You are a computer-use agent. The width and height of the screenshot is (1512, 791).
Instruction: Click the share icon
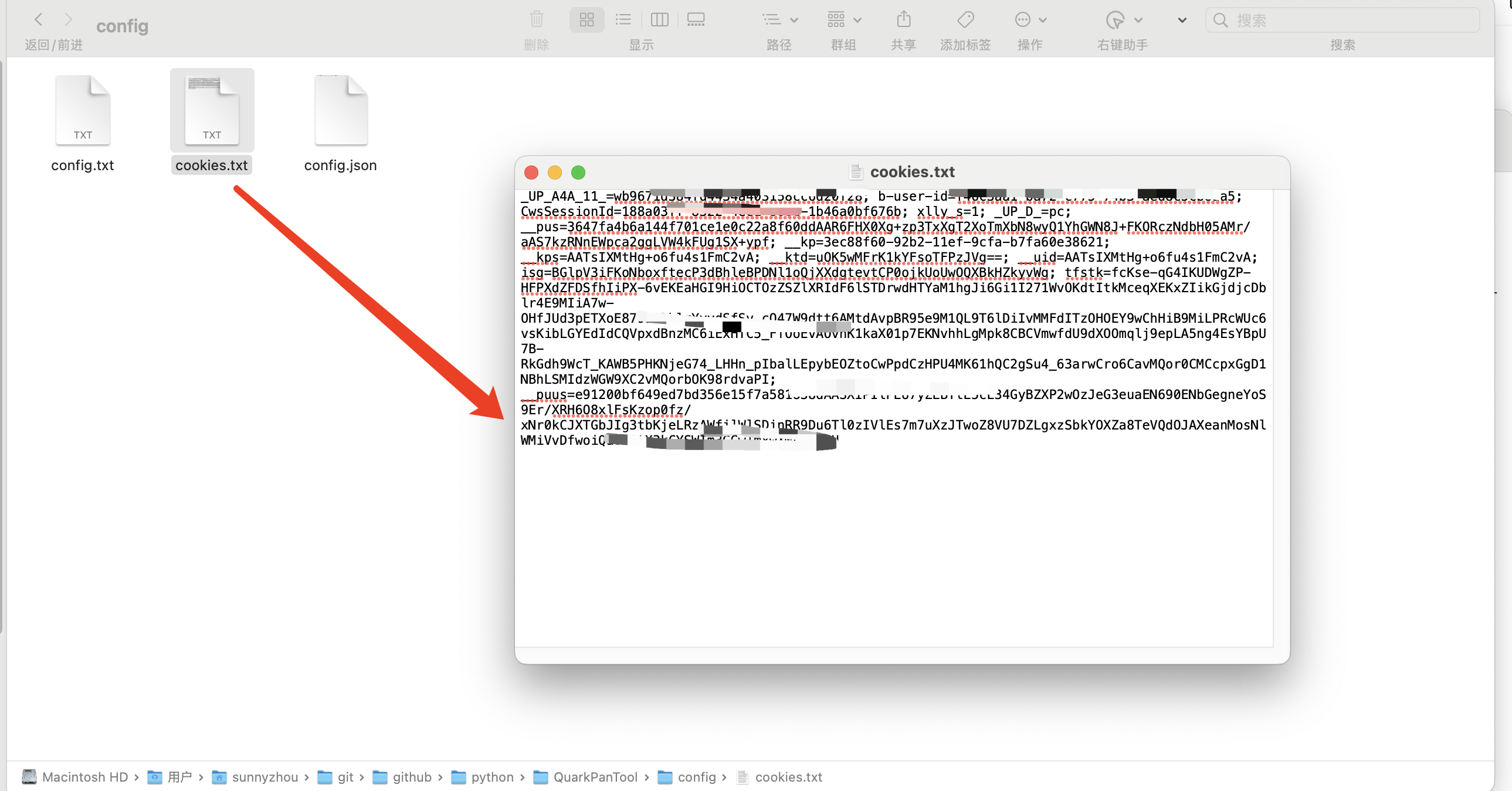(x=903, y=20)
